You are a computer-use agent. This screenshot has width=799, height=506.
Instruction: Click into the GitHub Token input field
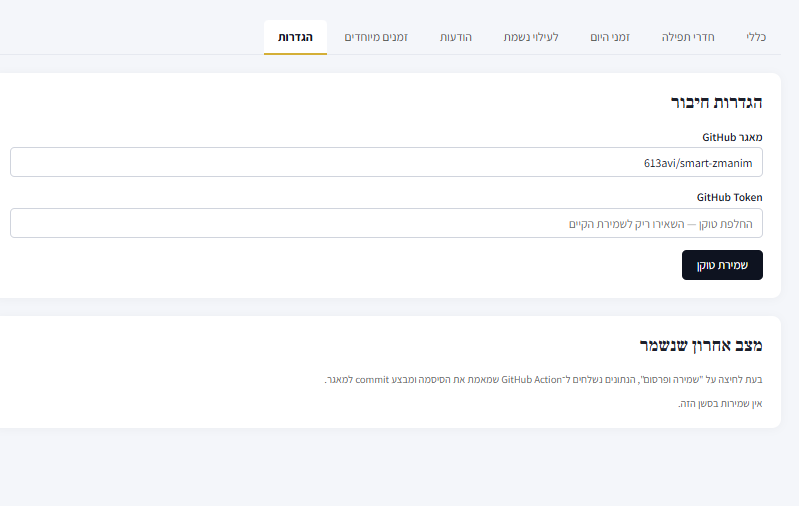click(x=386, y=223)
